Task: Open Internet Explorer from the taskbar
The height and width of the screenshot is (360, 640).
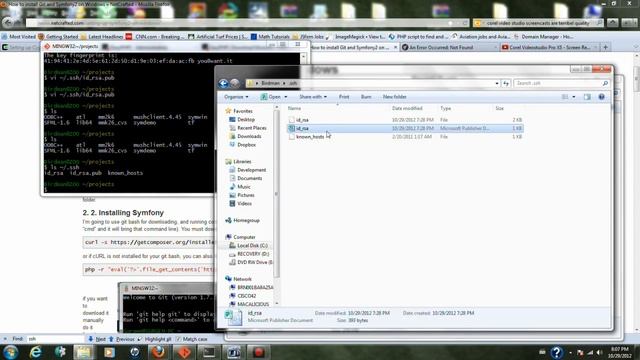Action: [x=36, y=352]
